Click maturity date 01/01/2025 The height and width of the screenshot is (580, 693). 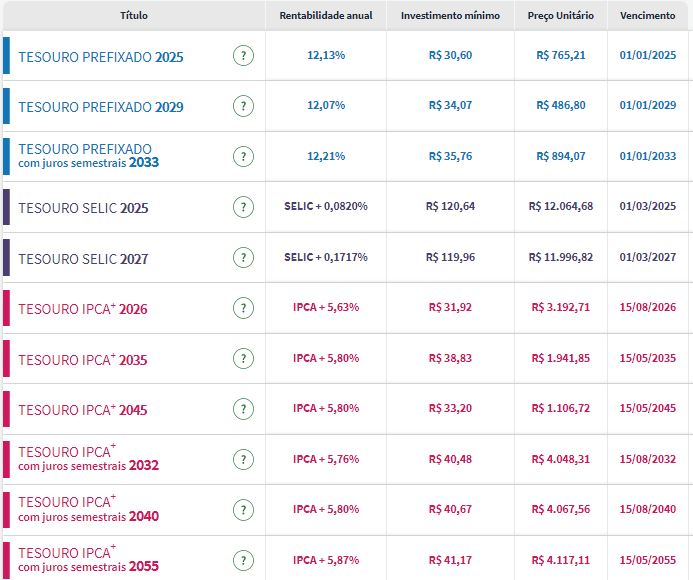point(647,55)
